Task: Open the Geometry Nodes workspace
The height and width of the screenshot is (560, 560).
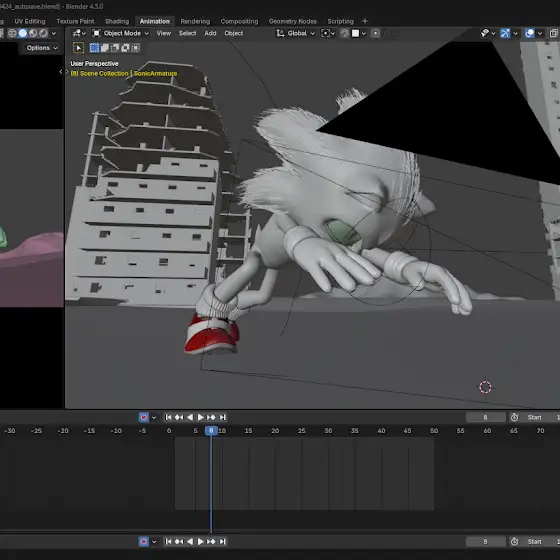Action: click(293, 21)
